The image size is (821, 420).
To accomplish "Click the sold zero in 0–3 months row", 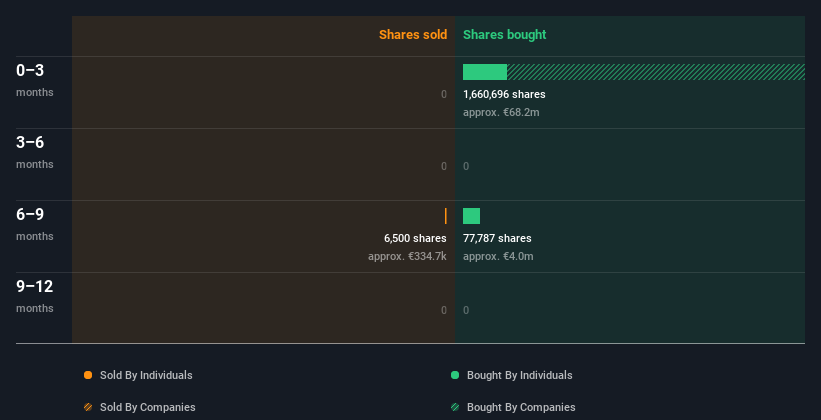I will click(x=444, y=94).
